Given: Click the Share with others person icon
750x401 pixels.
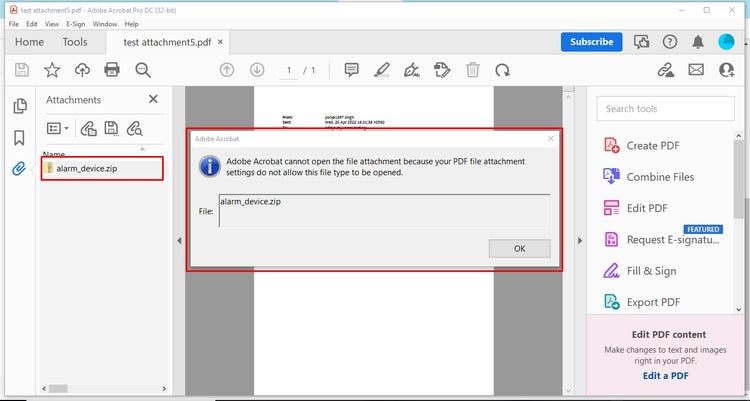Looking at the screenshot, I should (727, 70).
